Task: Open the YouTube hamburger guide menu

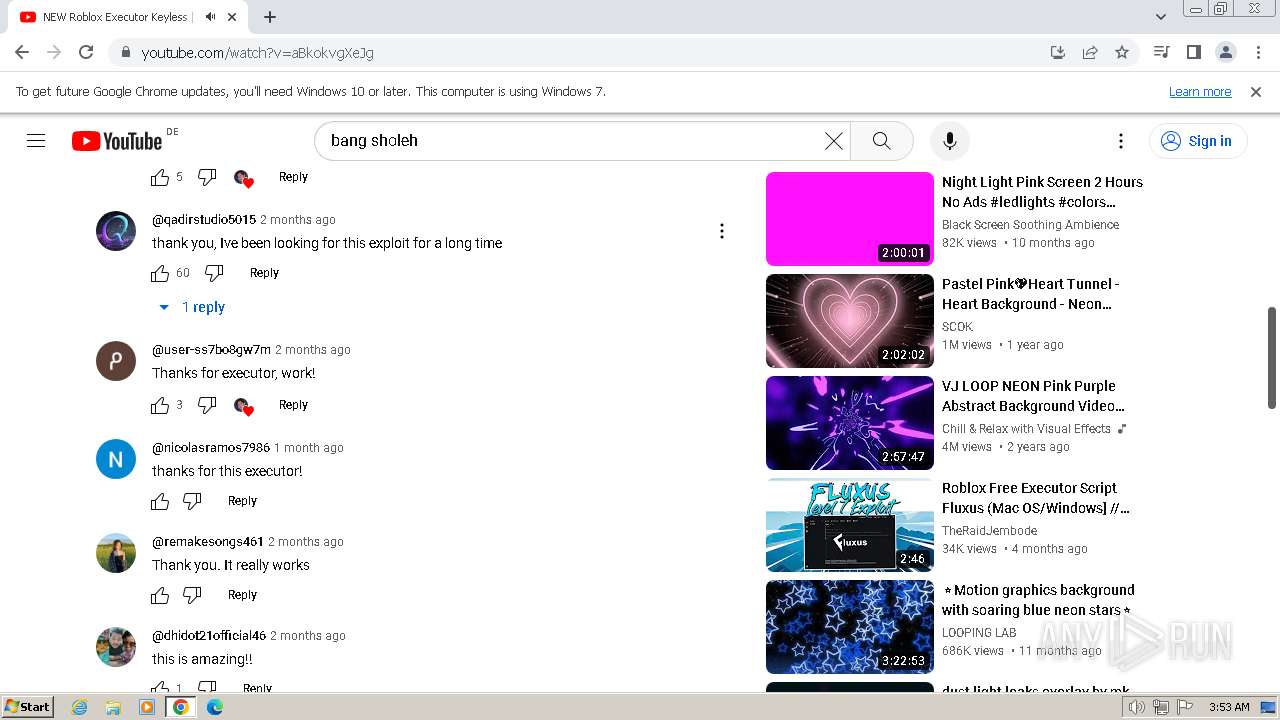Action: click(x=36, y=141)
